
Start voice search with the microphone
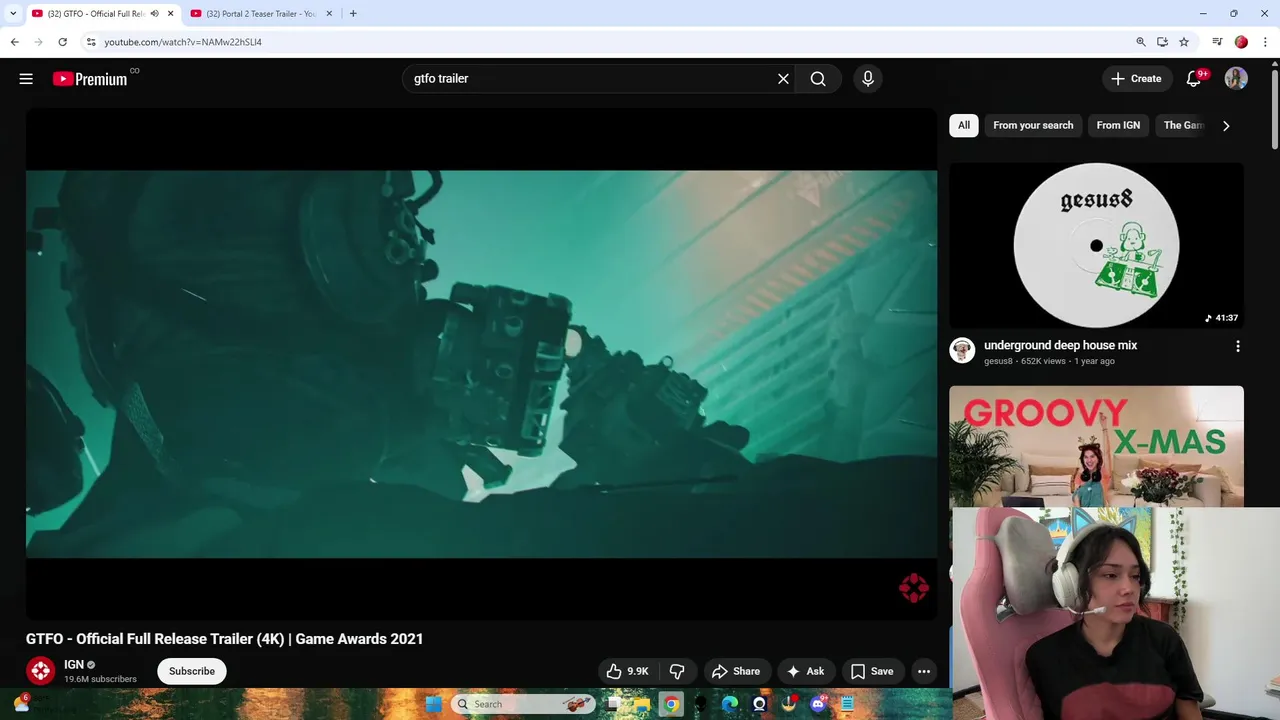tap(868, 79)
